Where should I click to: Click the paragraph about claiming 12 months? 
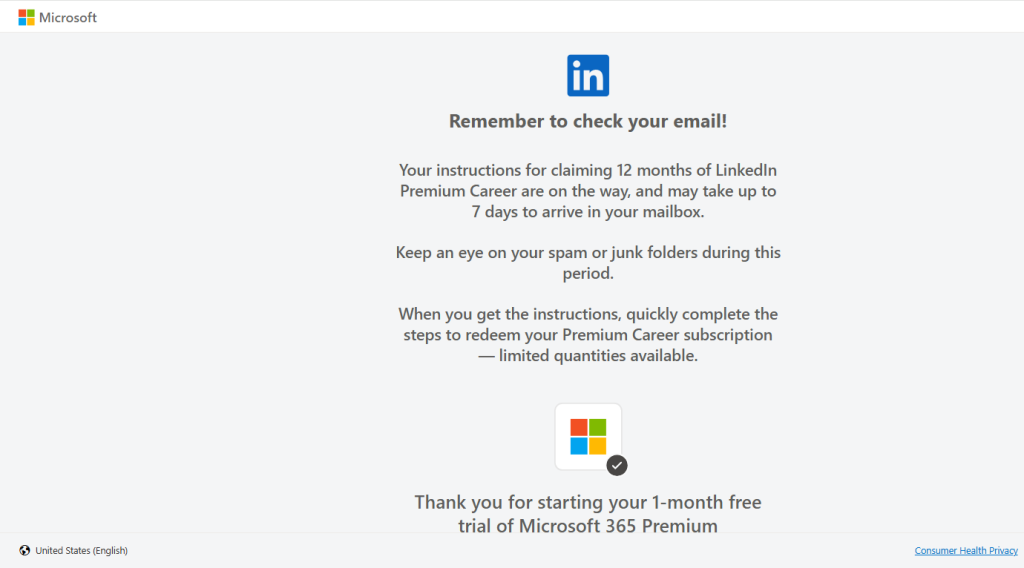click(588, 191)
